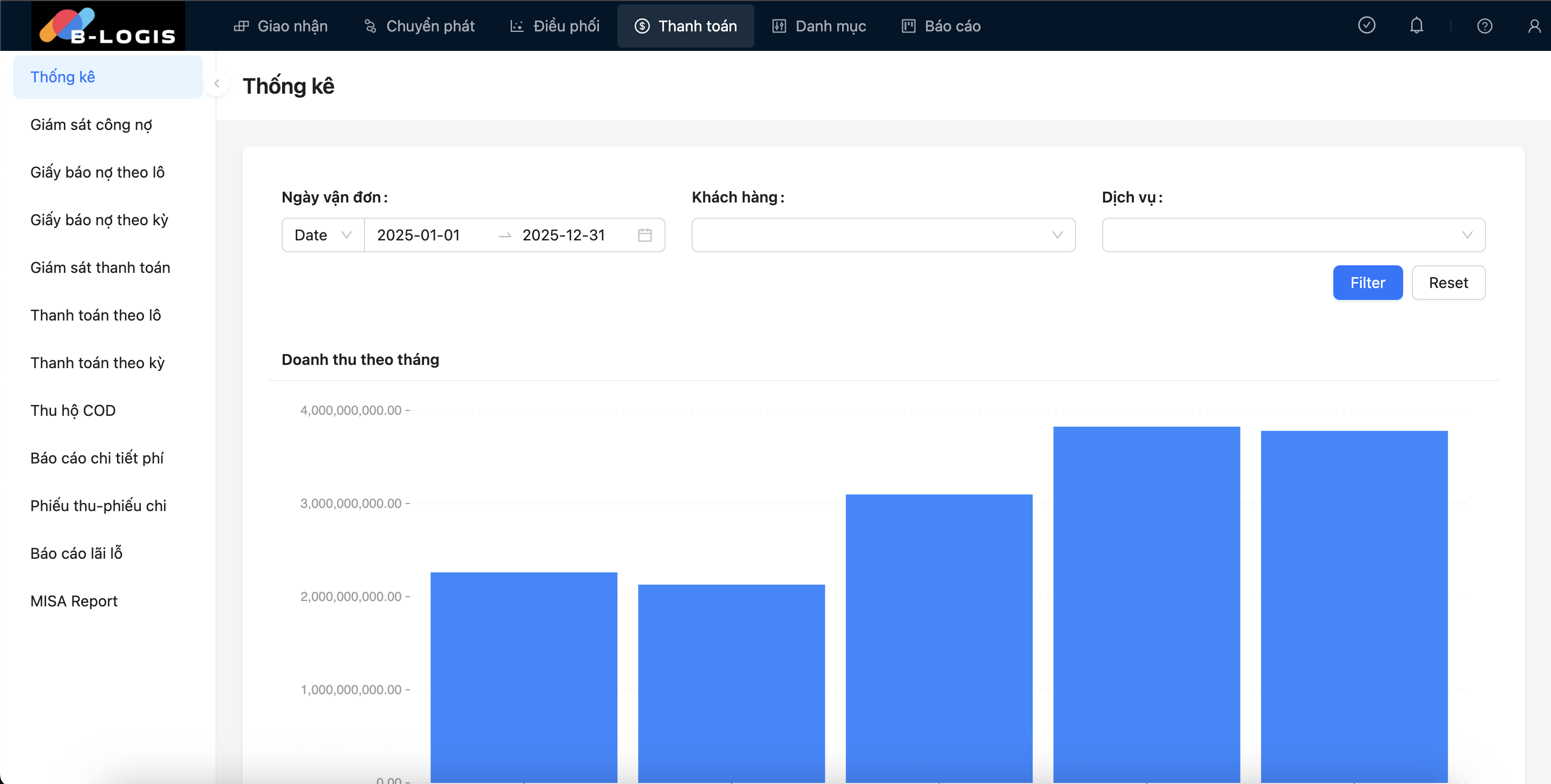Click the B-LOGIS logo
Screen dimensions: 1551x784
point(108,26)
